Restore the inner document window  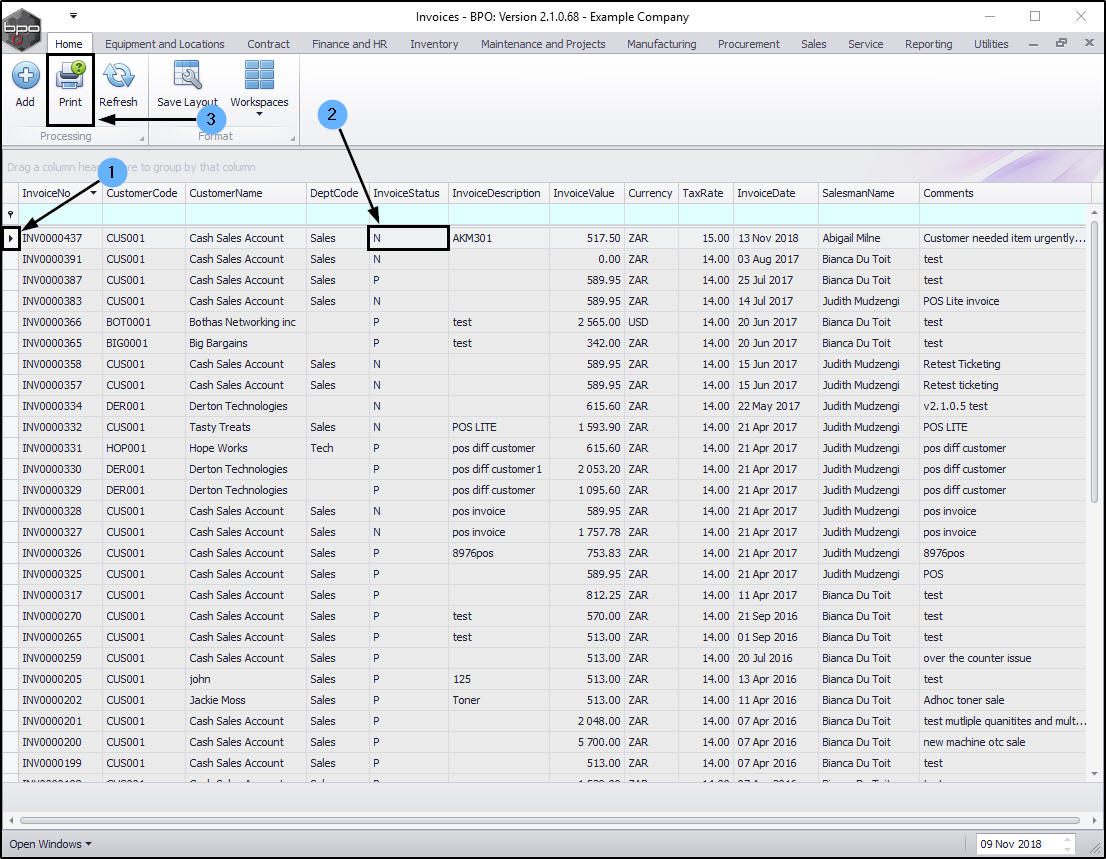pos(1061,43)
